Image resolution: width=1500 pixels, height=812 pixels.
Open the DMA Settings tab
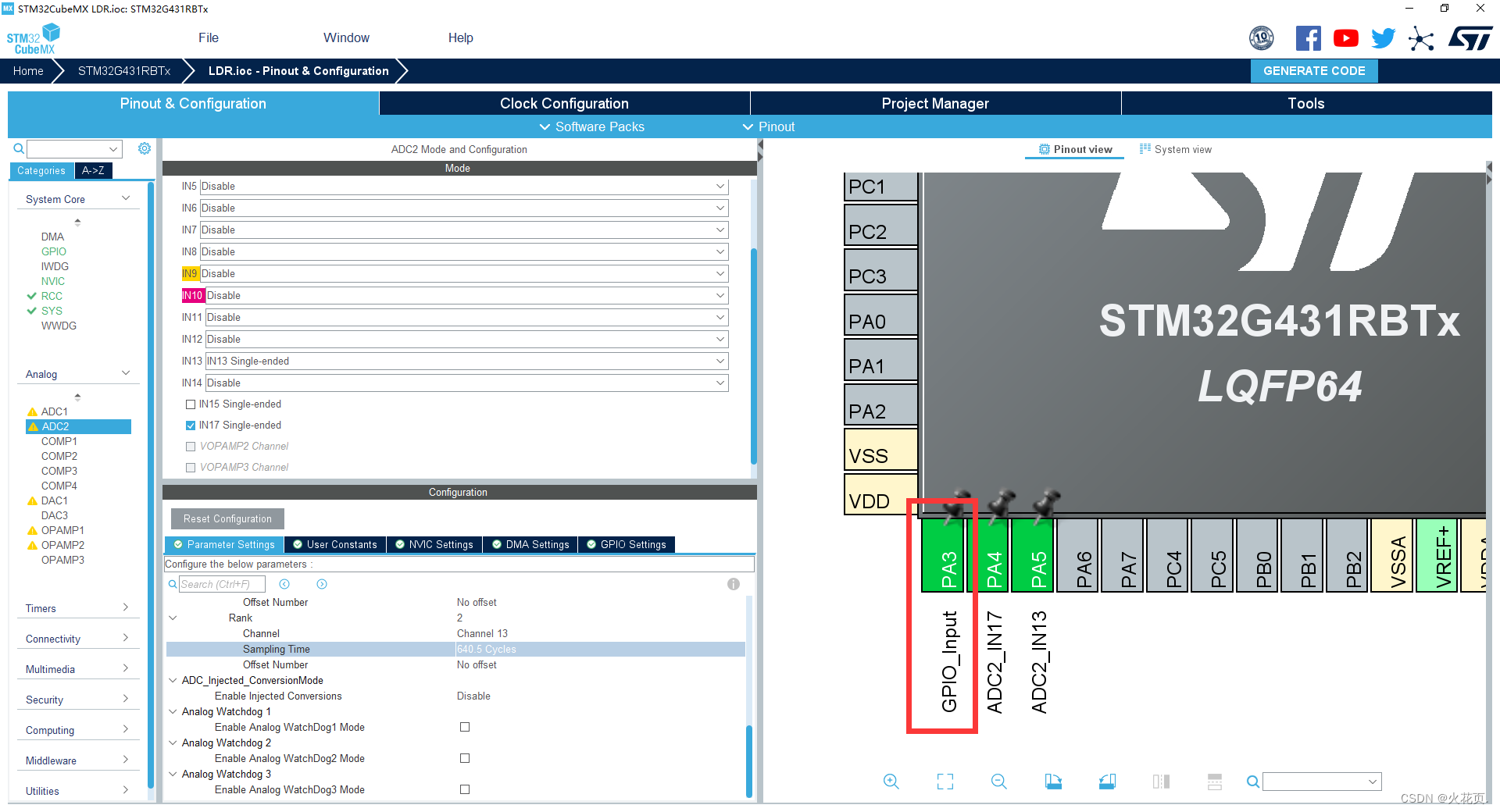530,544
